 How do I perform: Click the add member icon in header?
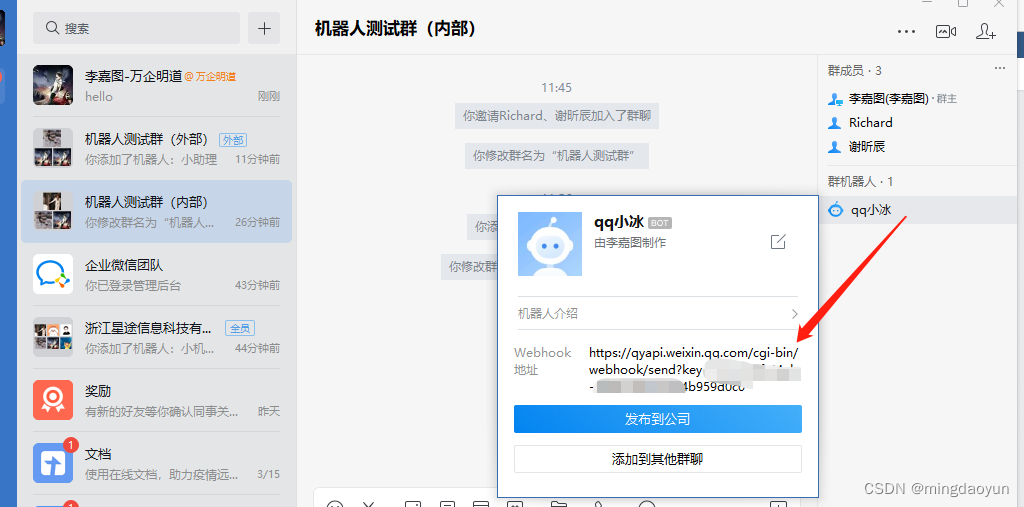point(985,31)
